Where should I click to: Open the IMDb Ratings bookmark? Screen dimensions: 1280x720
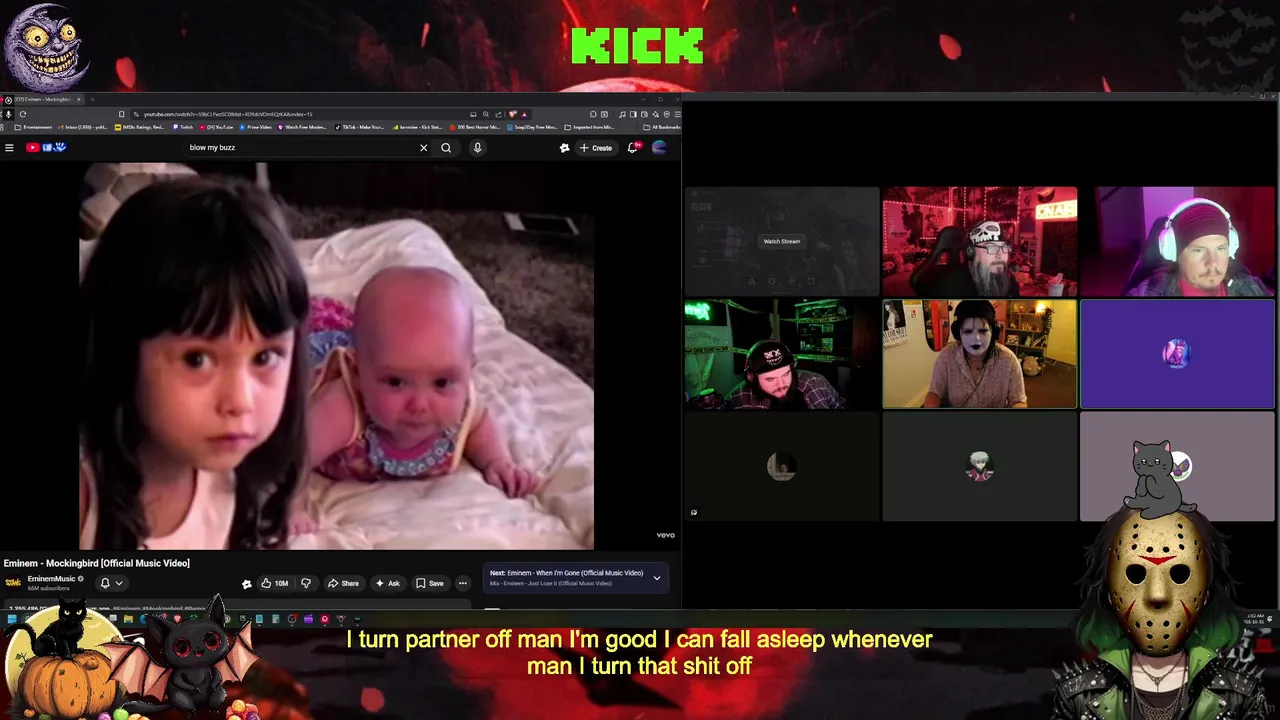pos(140,127)
